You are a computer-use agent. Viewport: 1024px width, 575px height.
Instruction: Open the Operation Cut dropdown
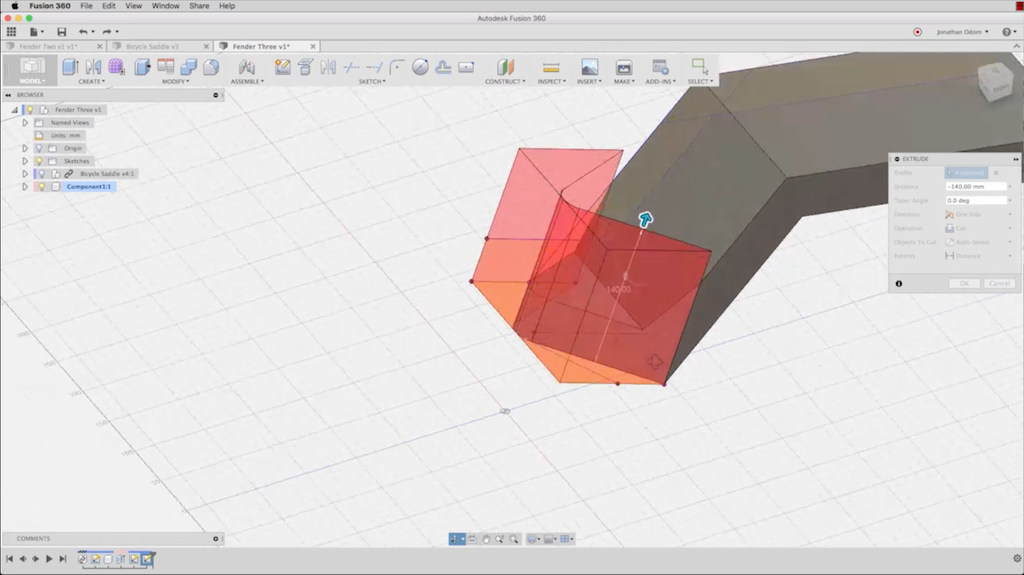(x=979, y=229)
